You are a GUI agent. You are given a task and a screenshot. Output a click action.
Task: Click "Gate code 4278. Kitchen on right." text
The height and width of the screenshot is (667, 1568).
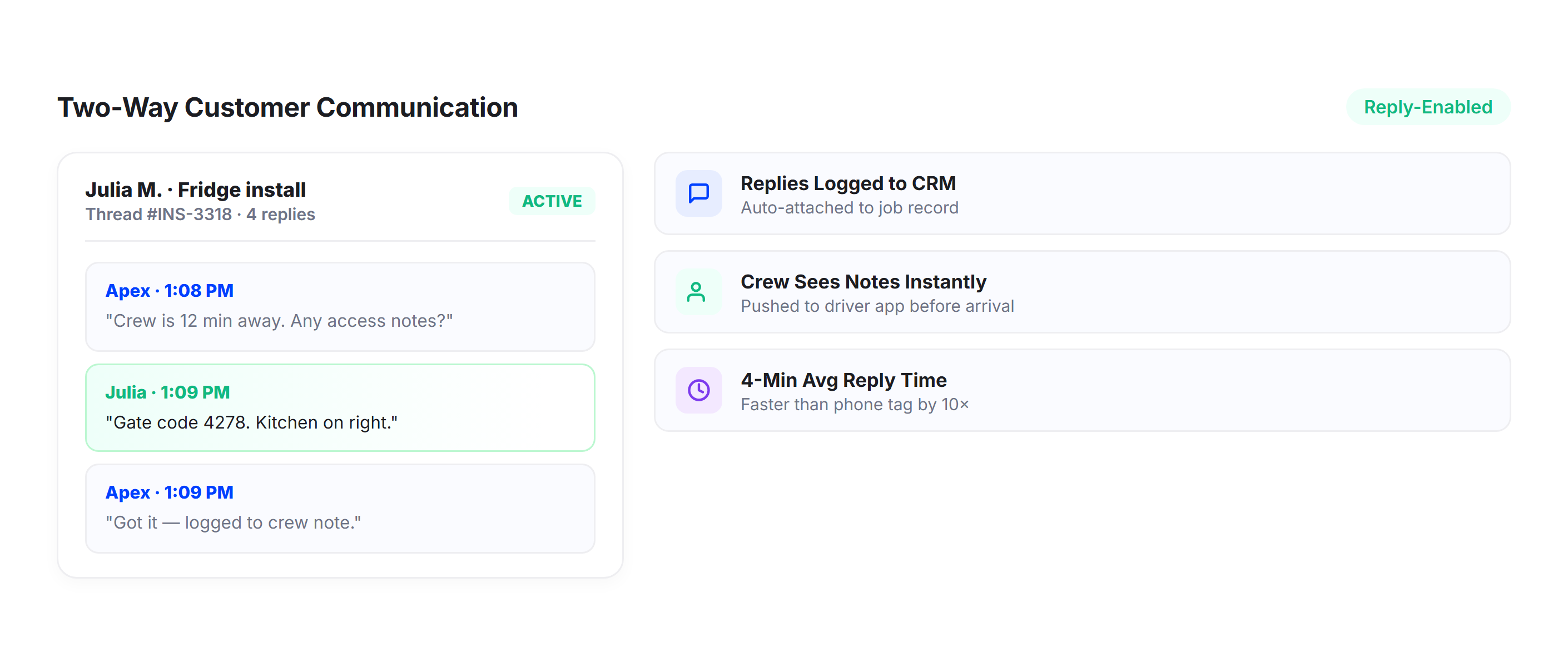[x=251, y=422]
